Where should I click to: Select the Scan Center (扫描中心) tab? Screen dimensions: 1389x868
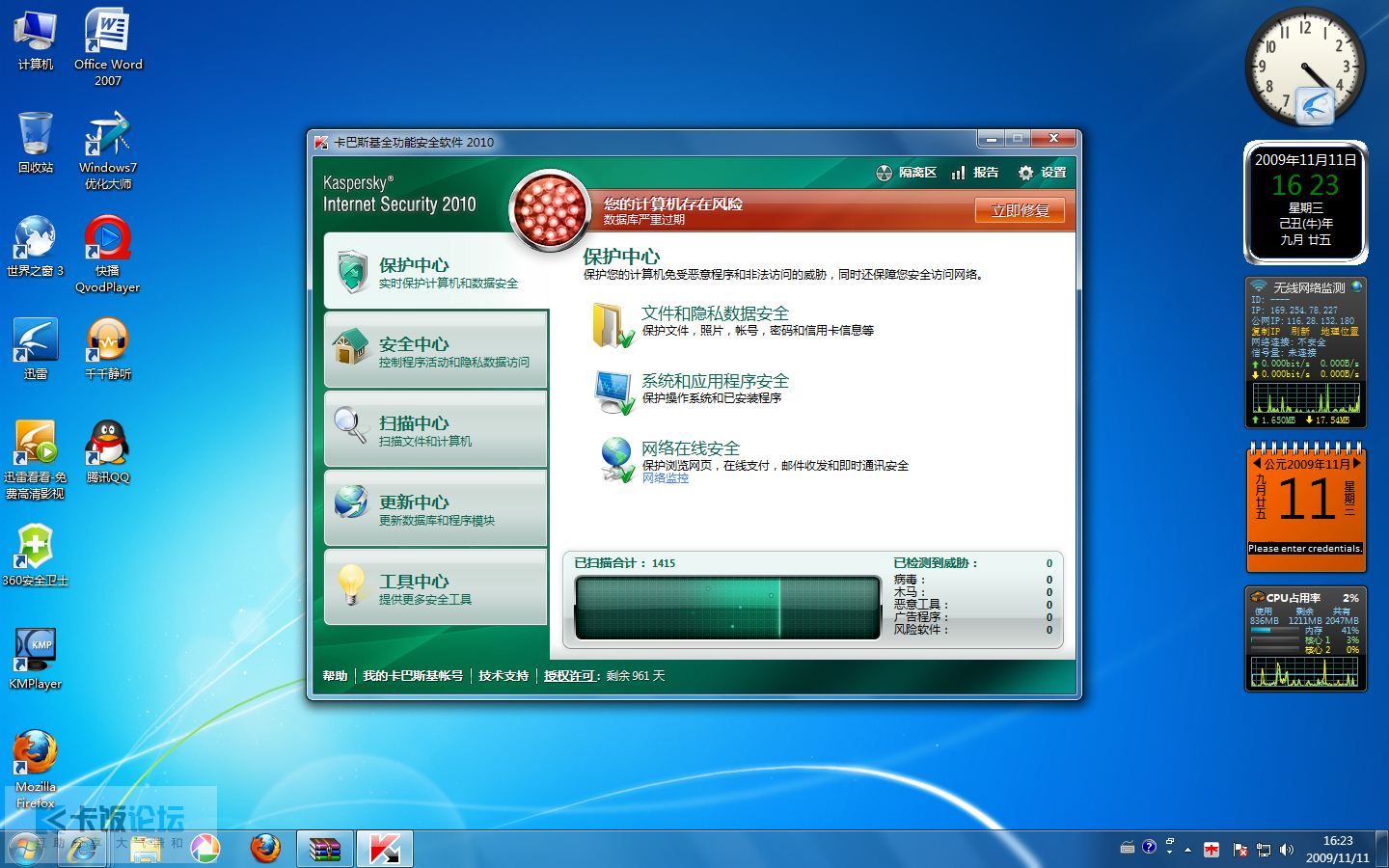(436, 429)
